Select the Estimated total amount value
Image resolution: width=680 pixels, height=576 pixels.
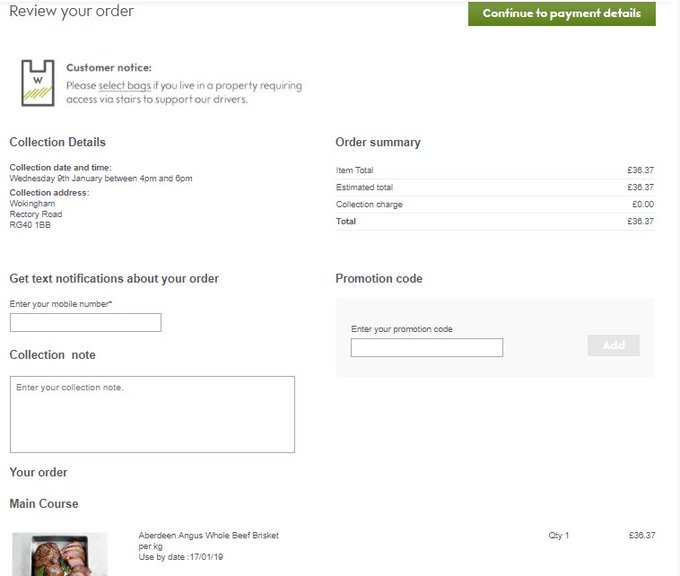[640, 187]
